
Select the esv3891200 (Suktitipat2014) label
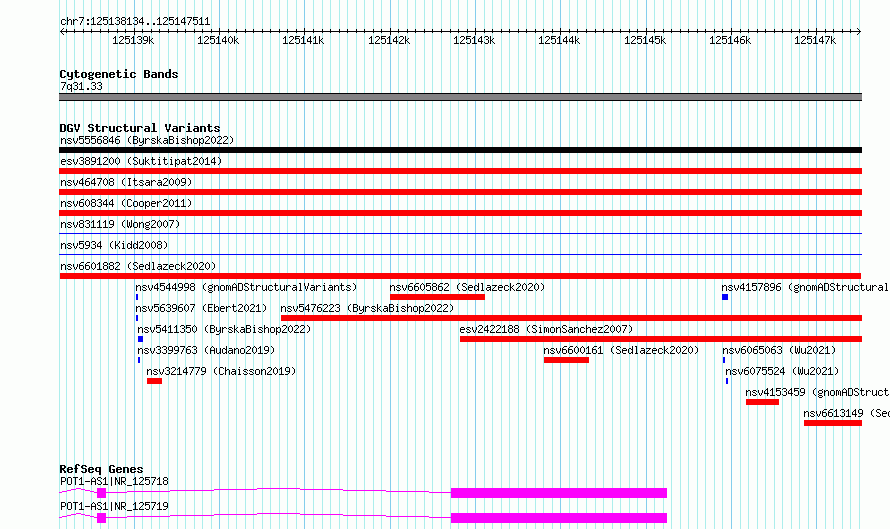(x=141, y=161)
